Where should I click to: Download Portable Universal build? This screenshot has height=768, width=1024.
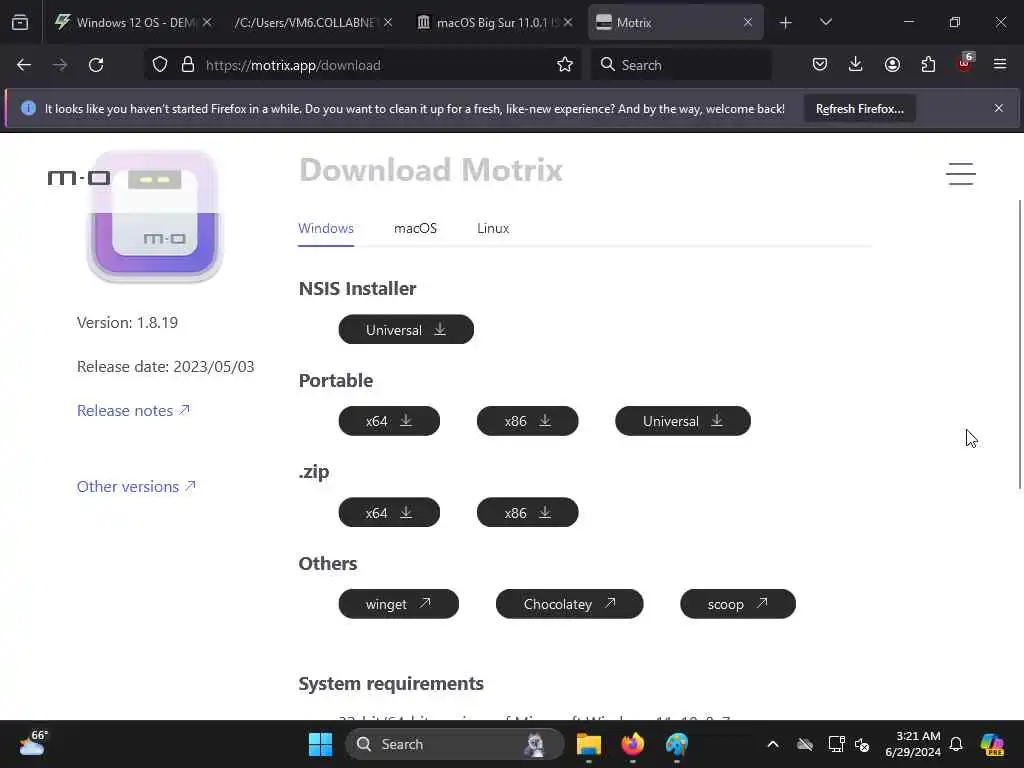pyautogui.click(x=683, y=421)
